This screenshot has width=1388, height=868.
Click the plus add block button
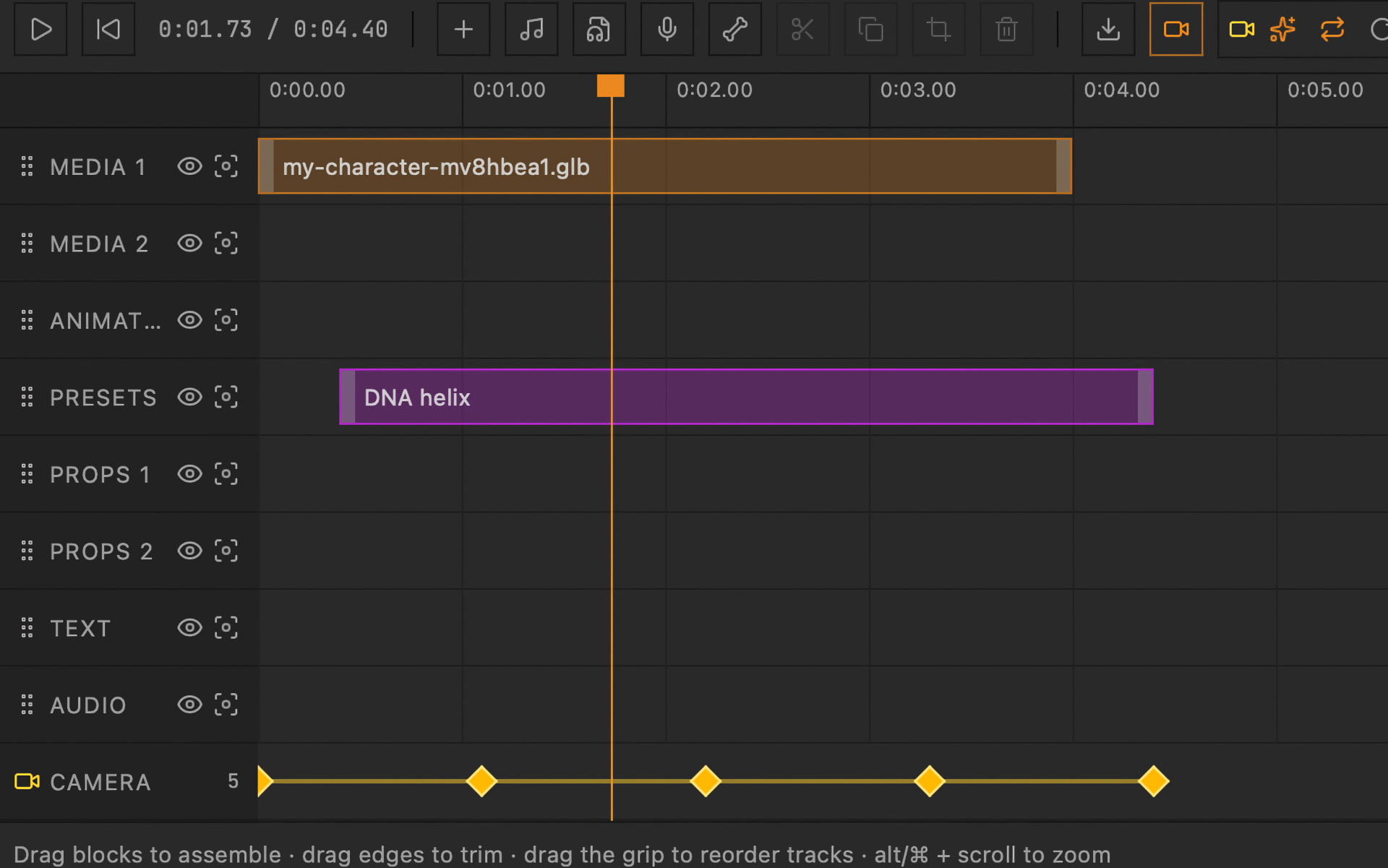(x=463, y=29)
